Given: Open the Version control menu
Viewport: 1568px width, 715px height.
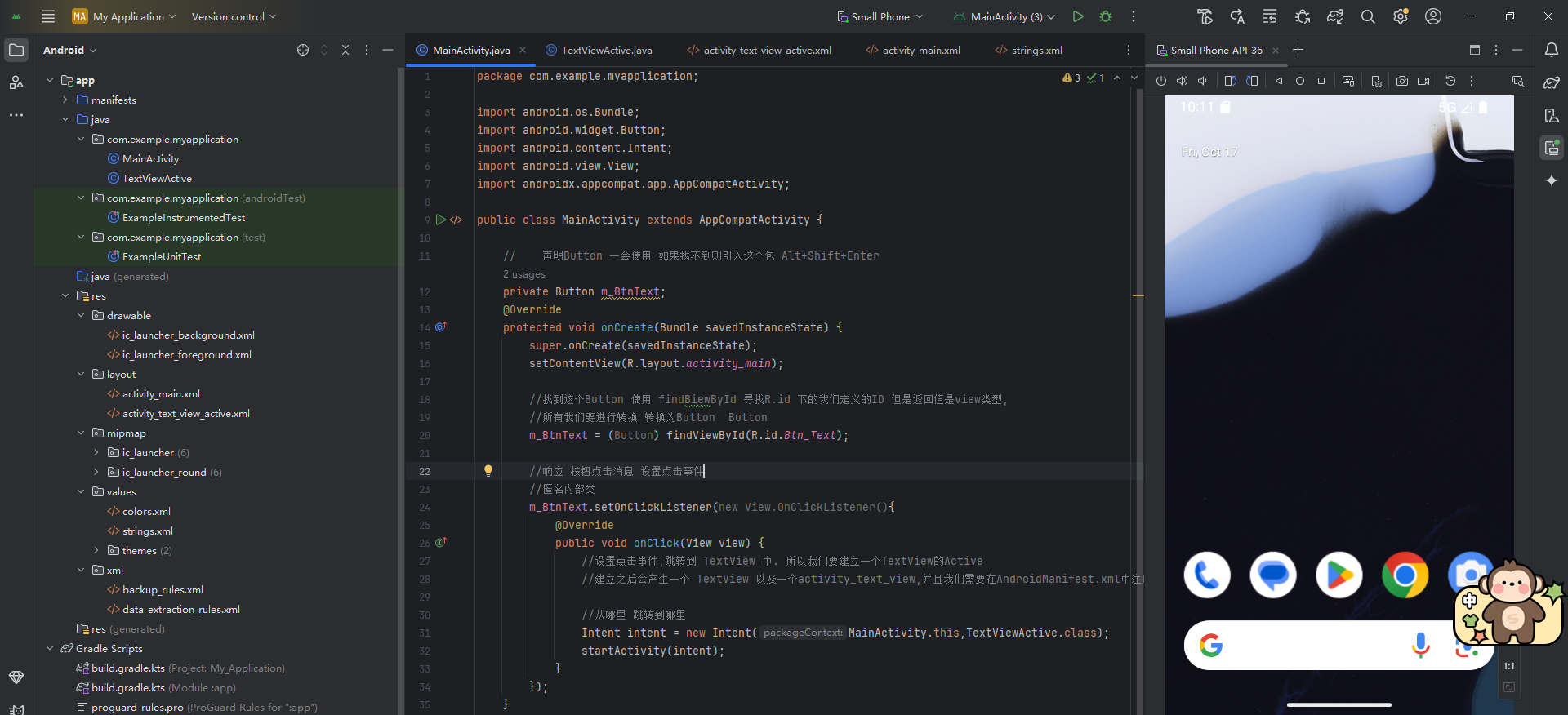Looking at the screenshot, I should click(234, 16).
